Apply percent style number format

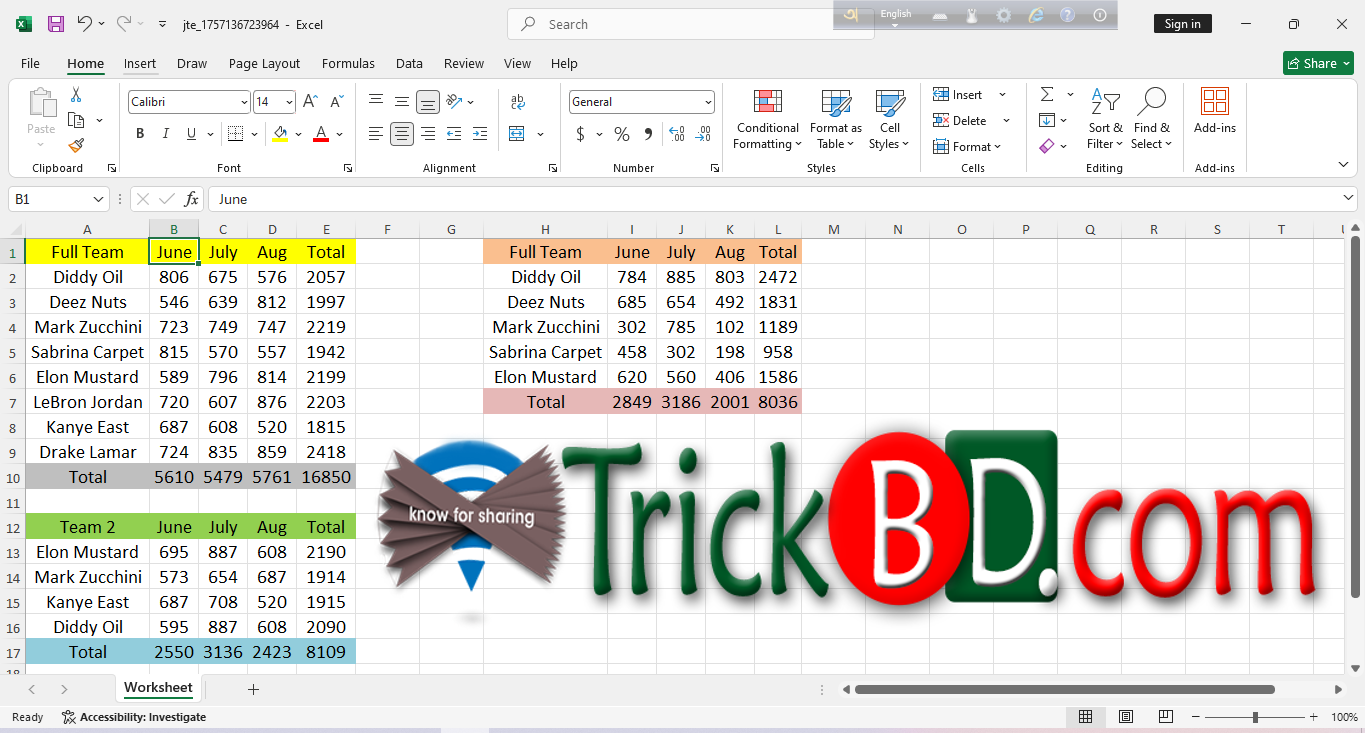click(622, 134)
